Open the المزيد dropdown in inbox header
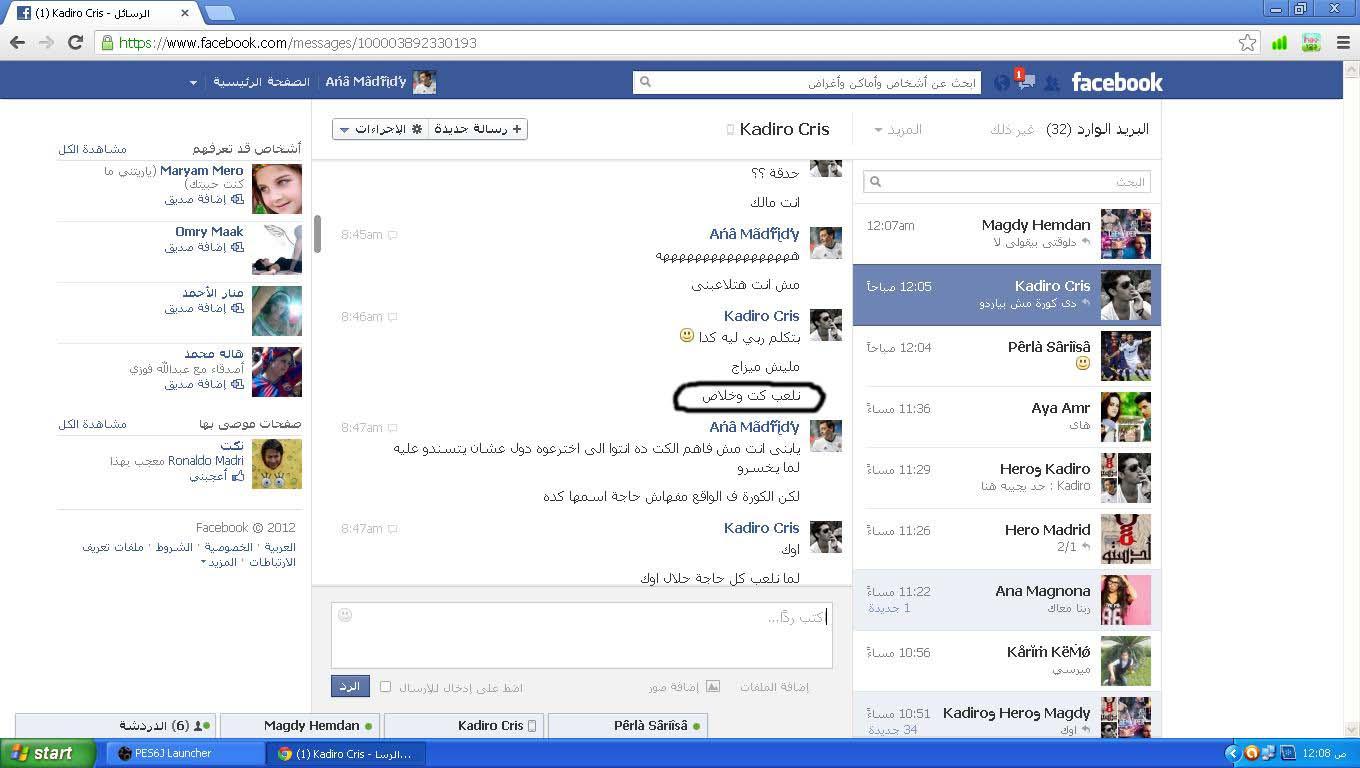1360x768 pixels. 898,129
